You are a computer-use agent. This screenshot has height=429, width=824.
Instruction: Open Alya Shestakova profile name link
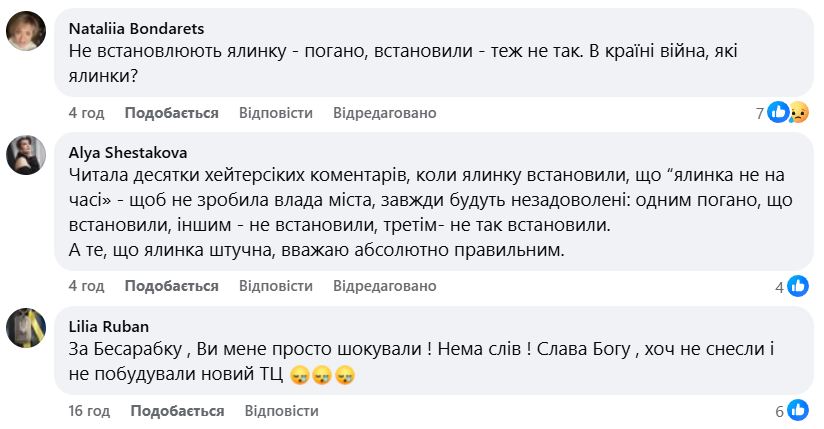click(x=128, y=153)
